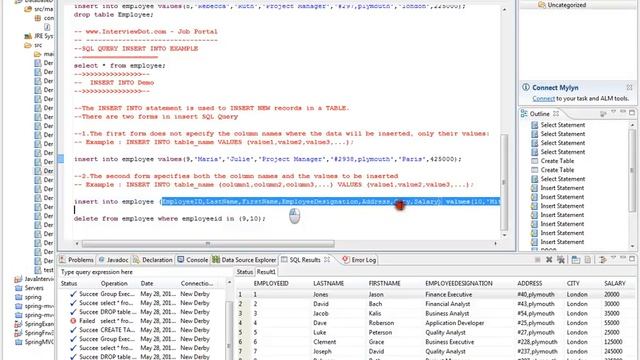Click the SALARY column header

coord(614,283)
